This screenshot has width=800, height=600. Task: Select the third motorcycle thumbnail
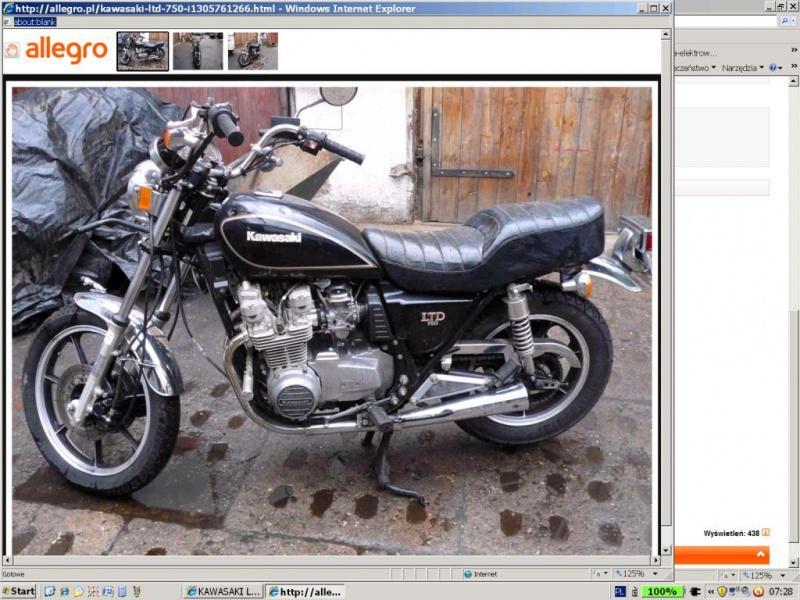(253, 51)
